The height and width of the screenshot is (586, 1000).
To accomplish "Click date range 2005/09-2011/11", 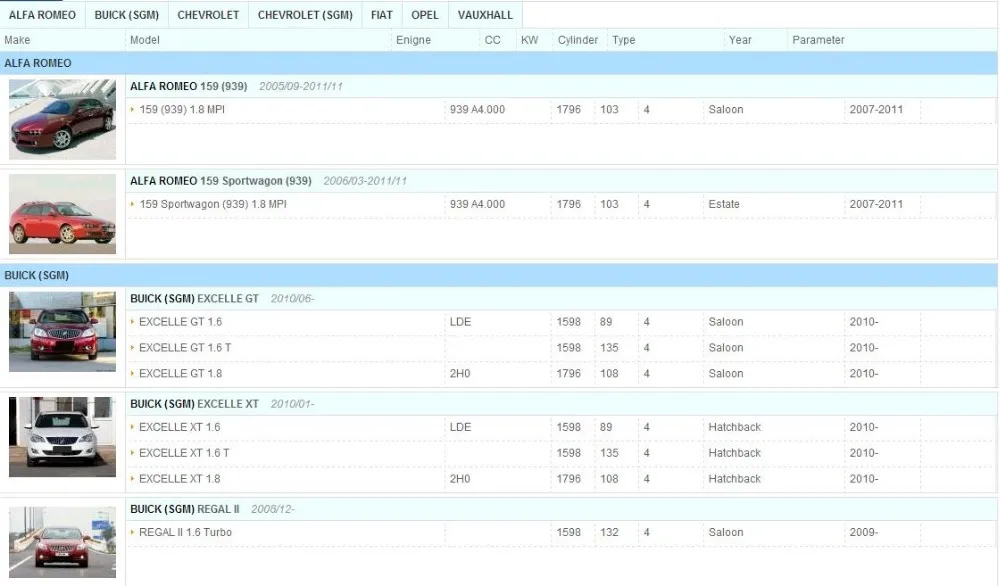I will 301,86.
